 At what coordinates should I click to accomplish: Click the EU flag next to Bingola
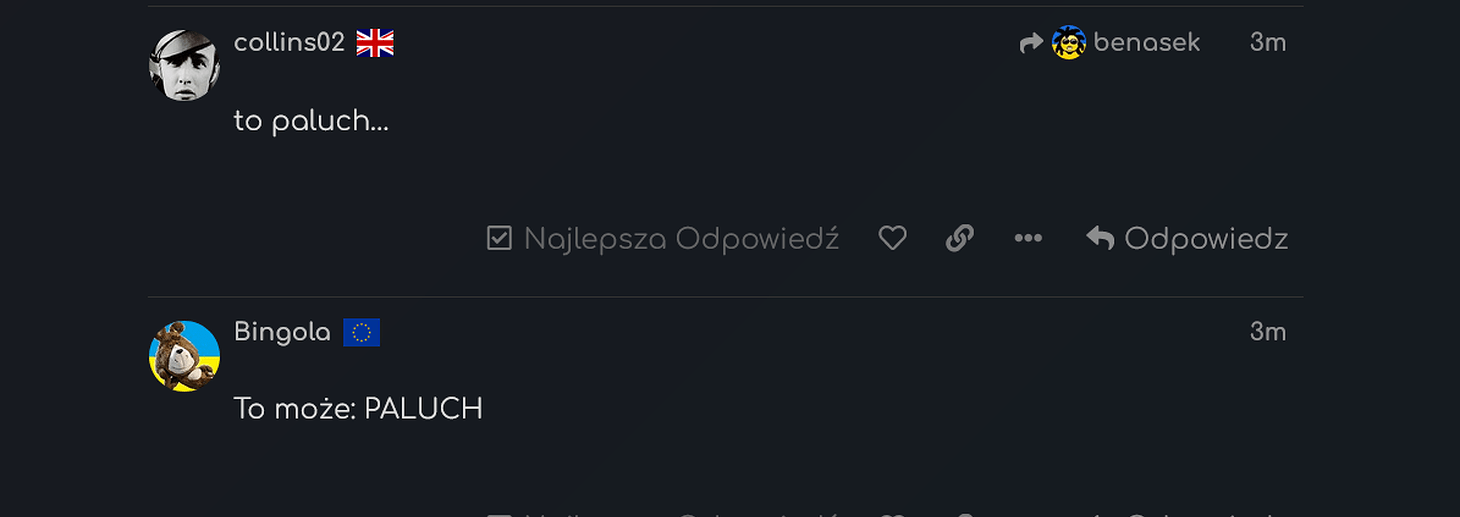click(x=361, y=332)
